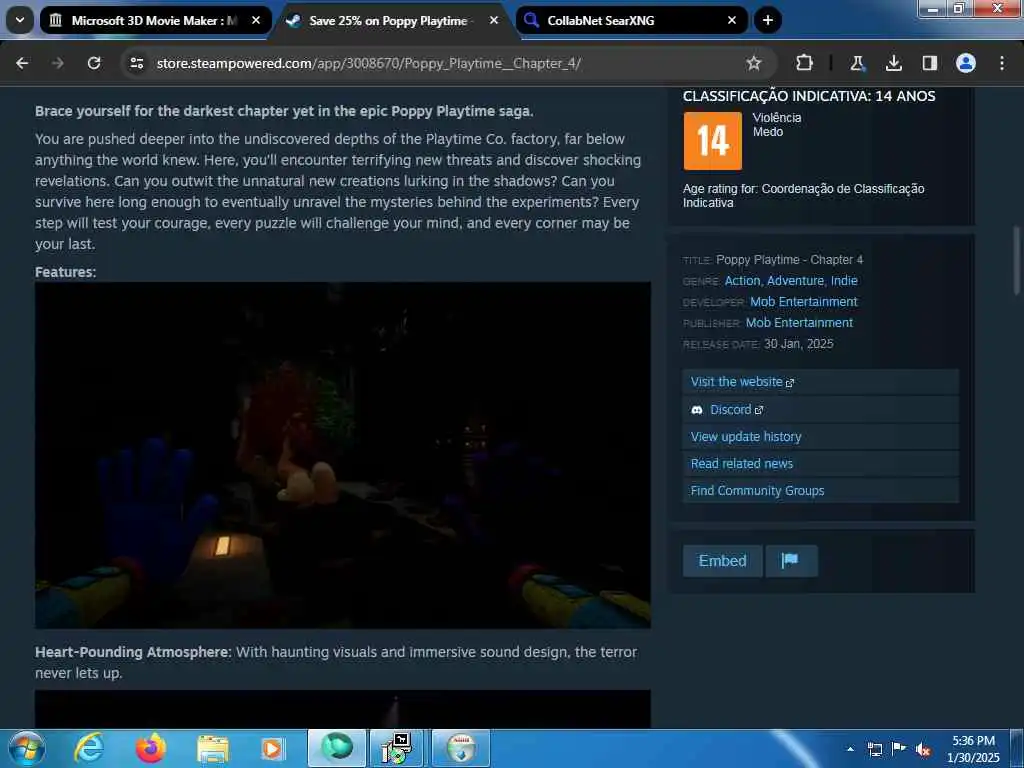1024x768 pixels.
Task: Open the browser profile avatar
Action: point(966,63)
